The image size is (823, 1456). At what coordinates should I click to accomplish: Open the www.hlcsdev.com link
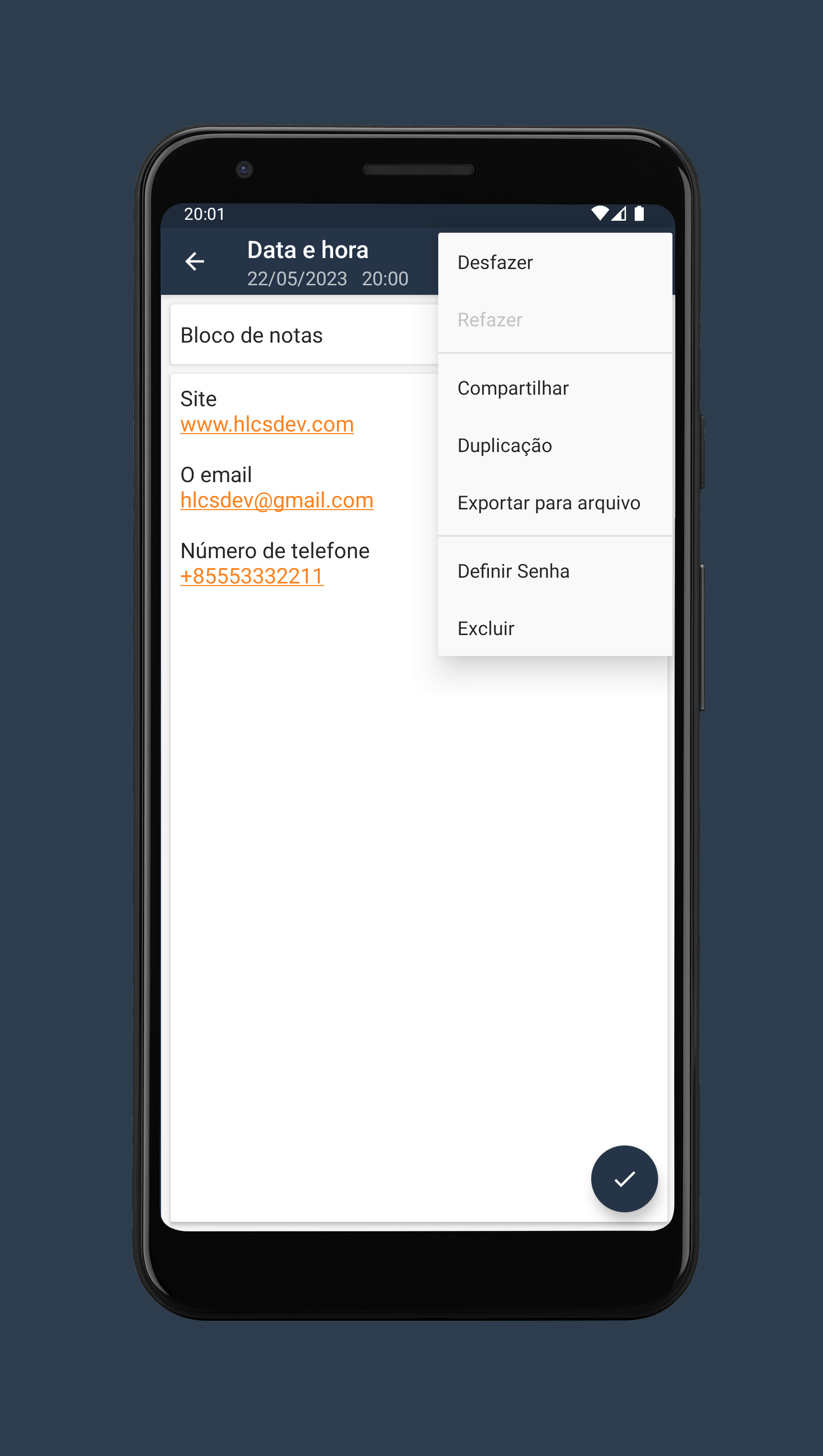click(267, 424)
